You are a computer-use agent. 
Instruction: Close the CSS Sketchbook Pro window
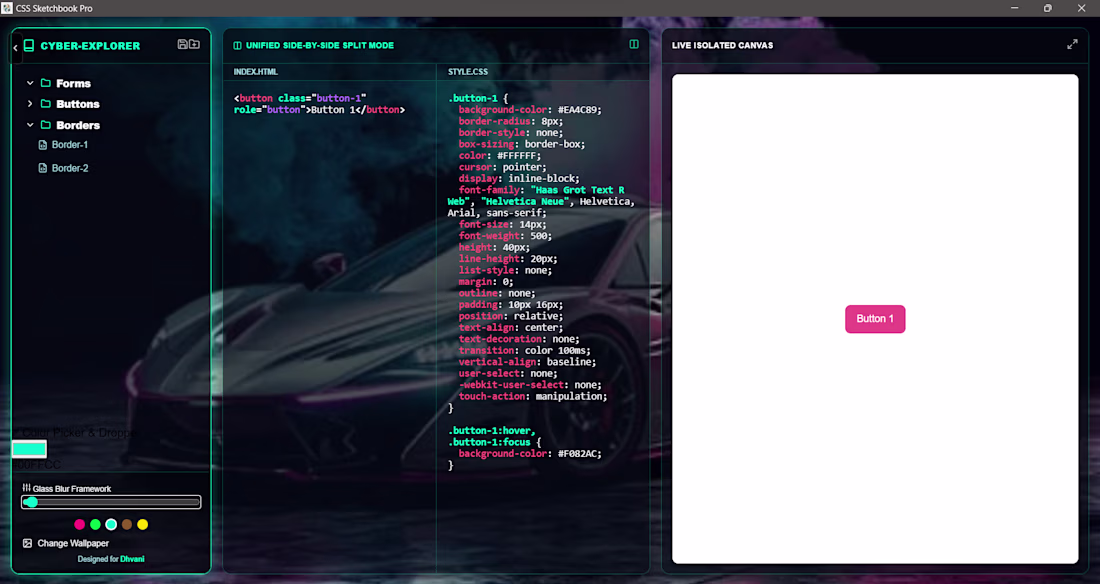[1081, 8]
